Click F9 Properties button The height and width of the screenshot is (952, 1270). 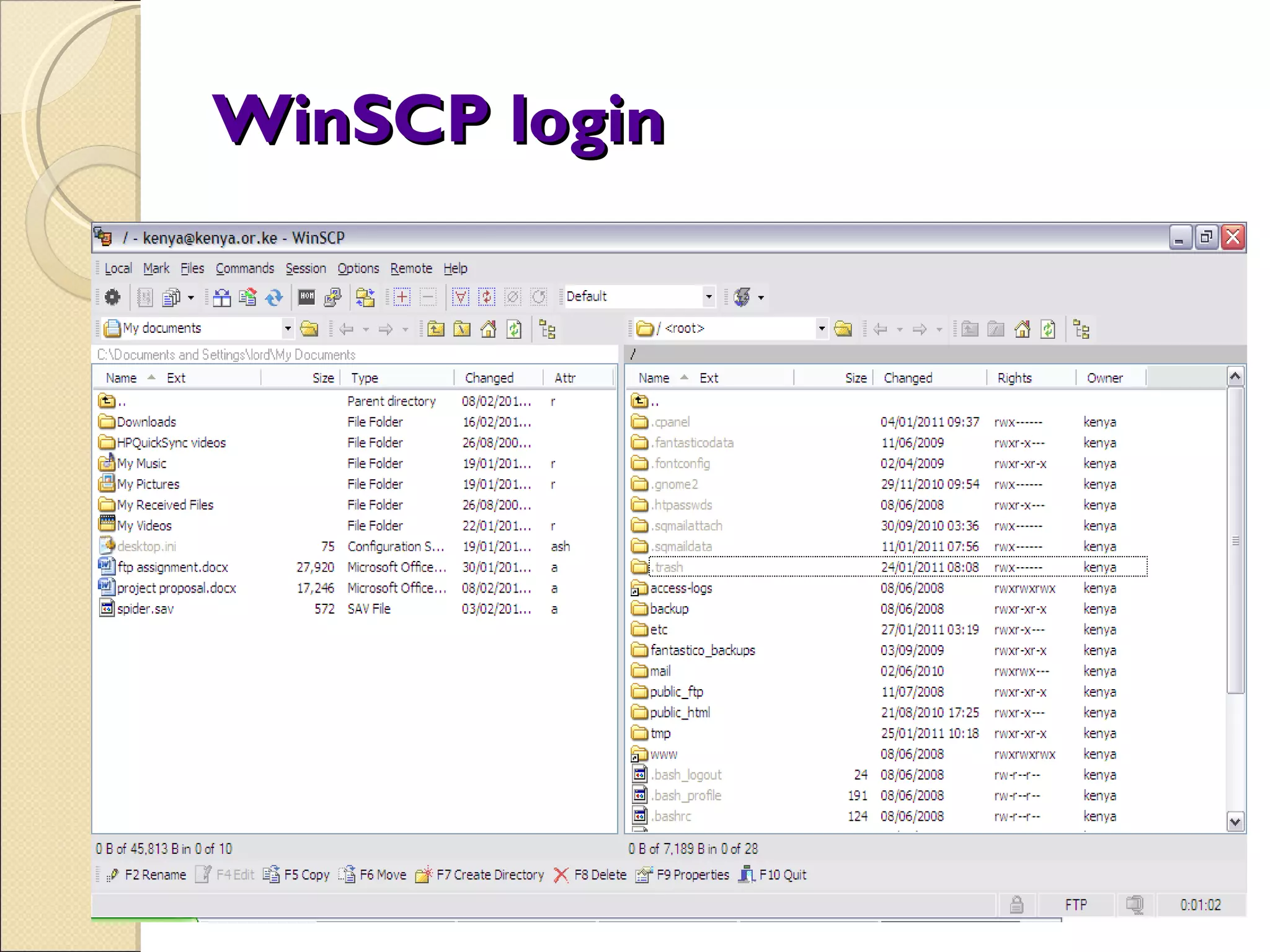click(683, 875)
